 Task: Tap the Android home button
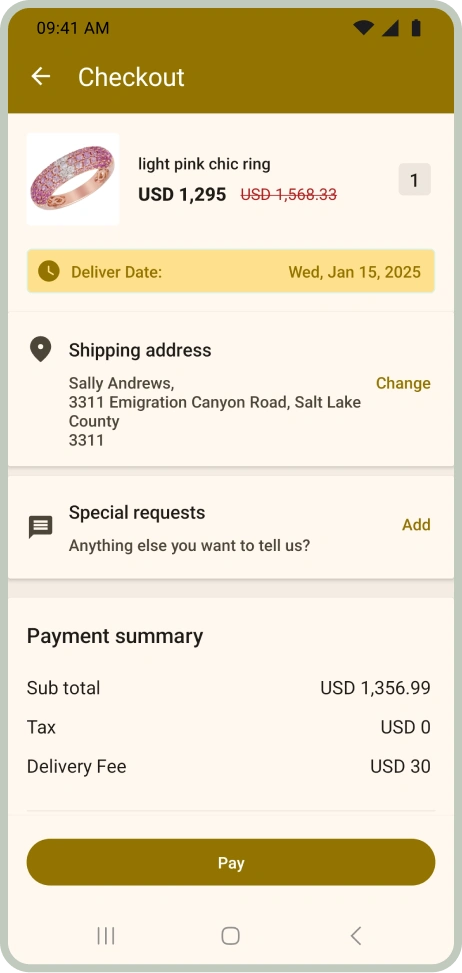tap(231, 936)
